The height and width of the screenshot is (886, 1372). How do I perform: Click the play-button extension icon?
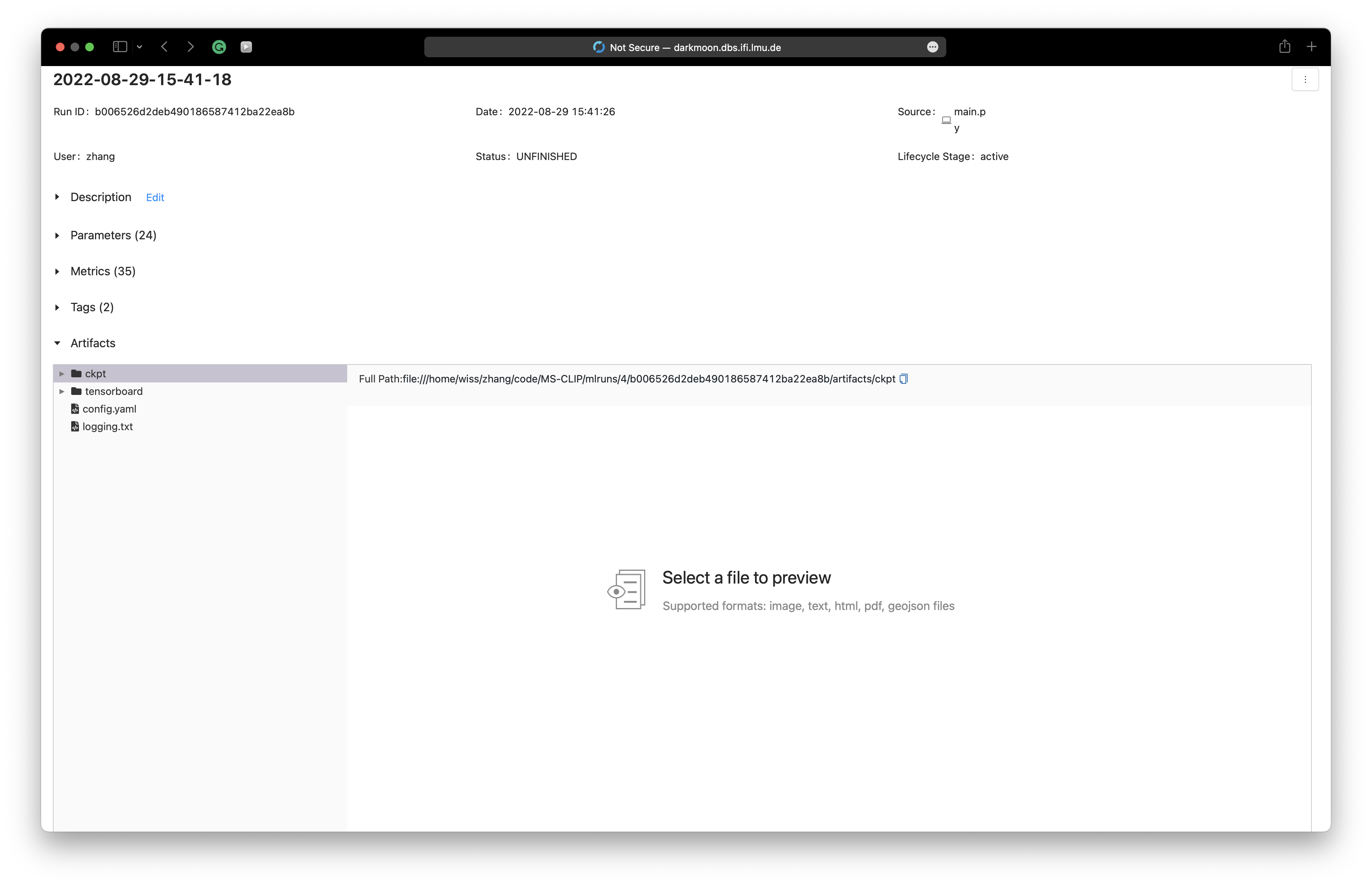[246, 47]
